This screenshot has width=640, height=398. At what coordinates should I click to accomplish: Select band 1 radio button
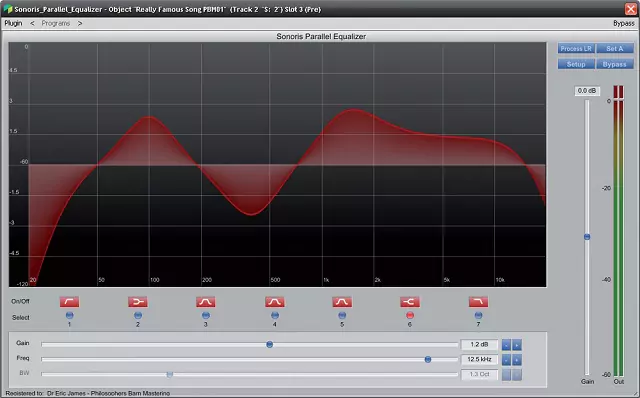click(69, 315)
